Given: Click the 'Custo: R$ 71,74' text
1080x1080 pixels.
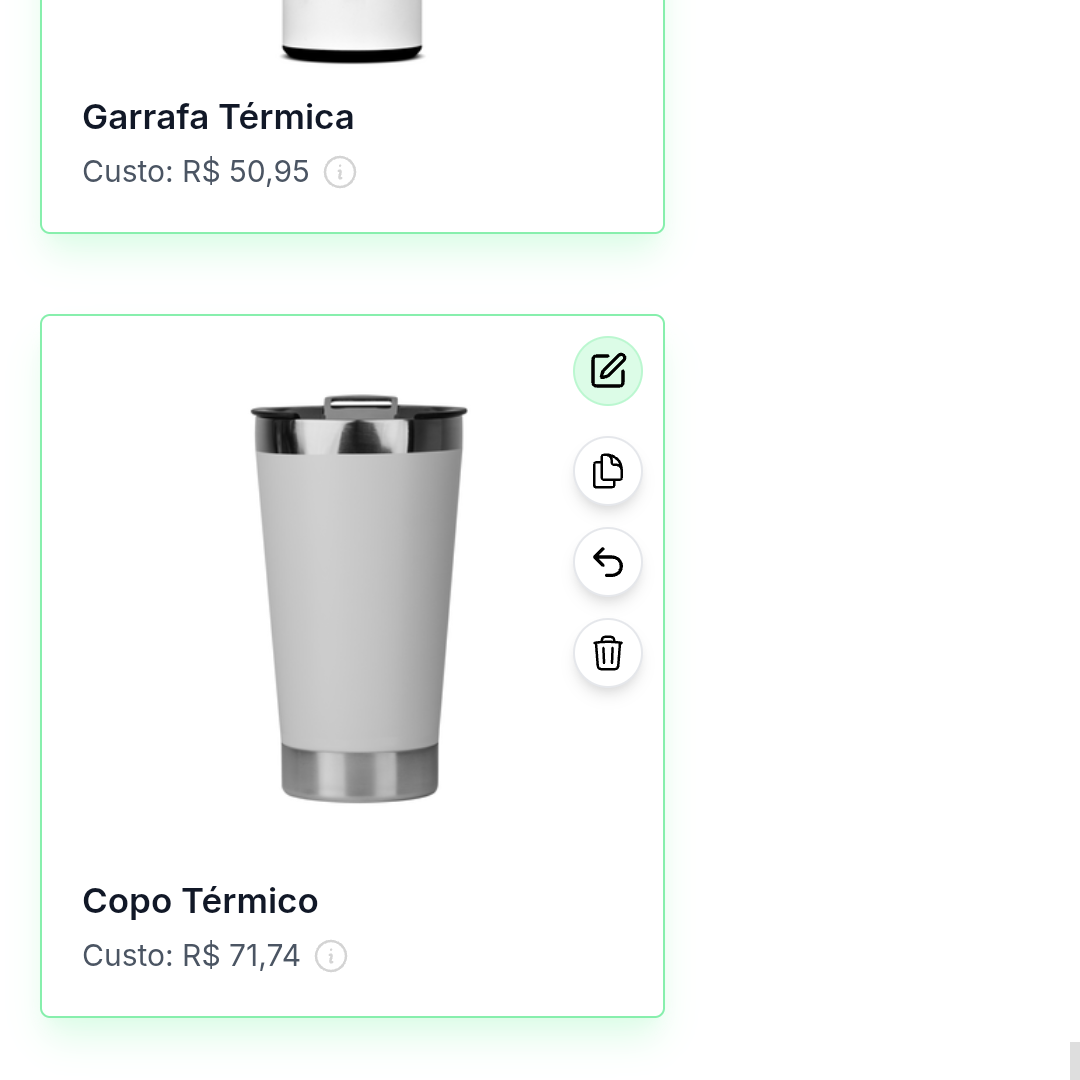Looking at the screenshot, I should (191, 956).
